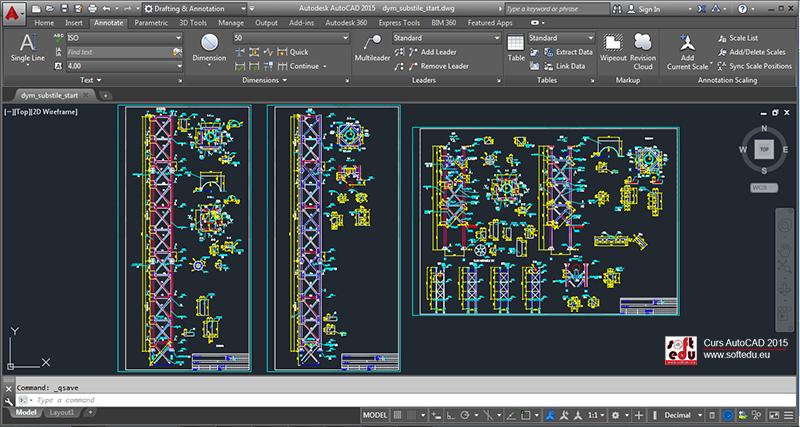The width and height of the screenshot is (800, 427).
Task: Open the Help question mark icon
Action: [x=742, y=9]
